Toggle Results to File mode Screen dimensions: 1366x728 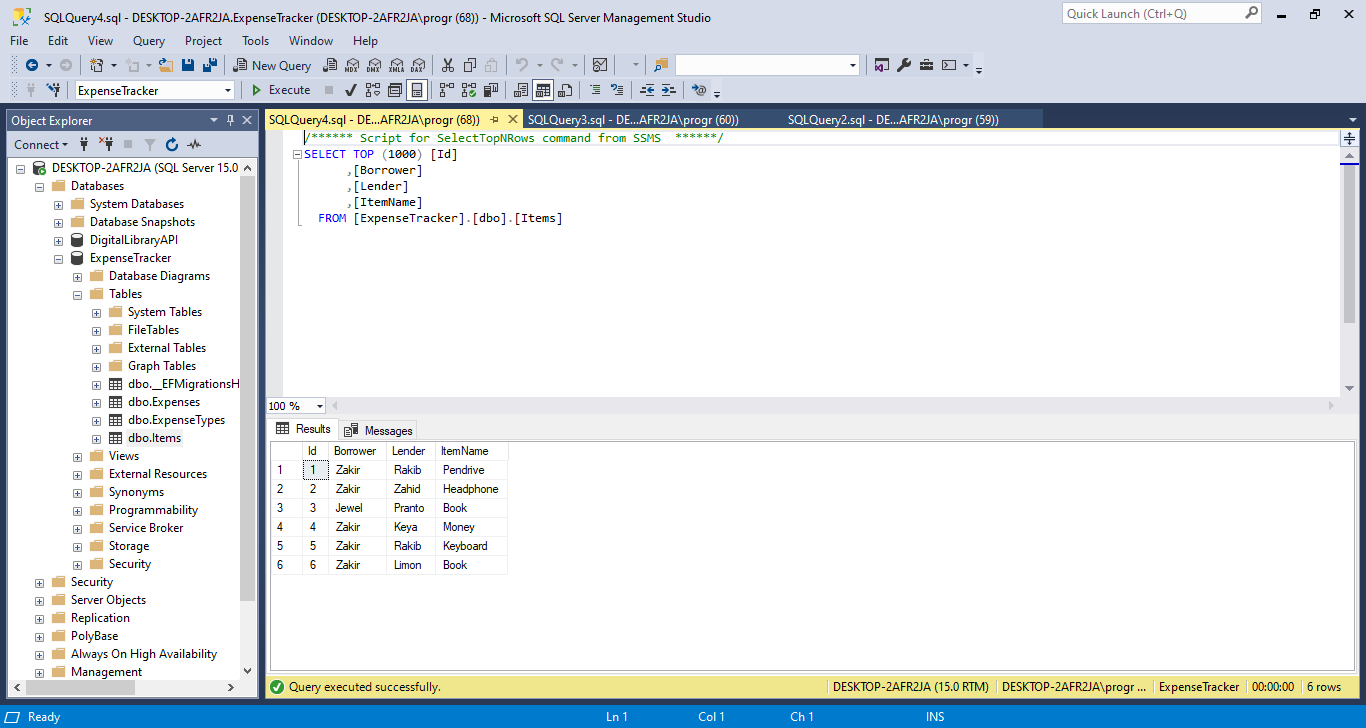pos(565,90)
